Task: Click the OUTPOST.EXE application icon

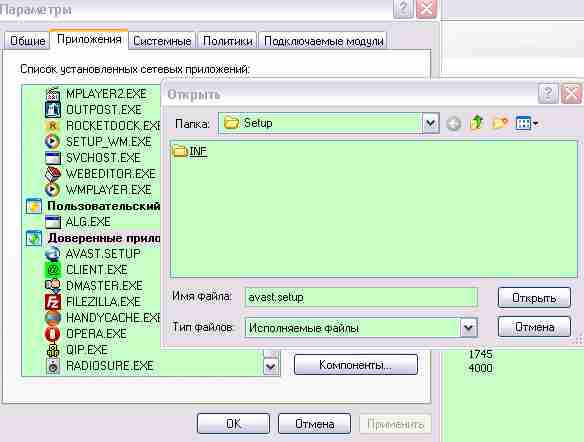Action: click(x=53, y=110)
